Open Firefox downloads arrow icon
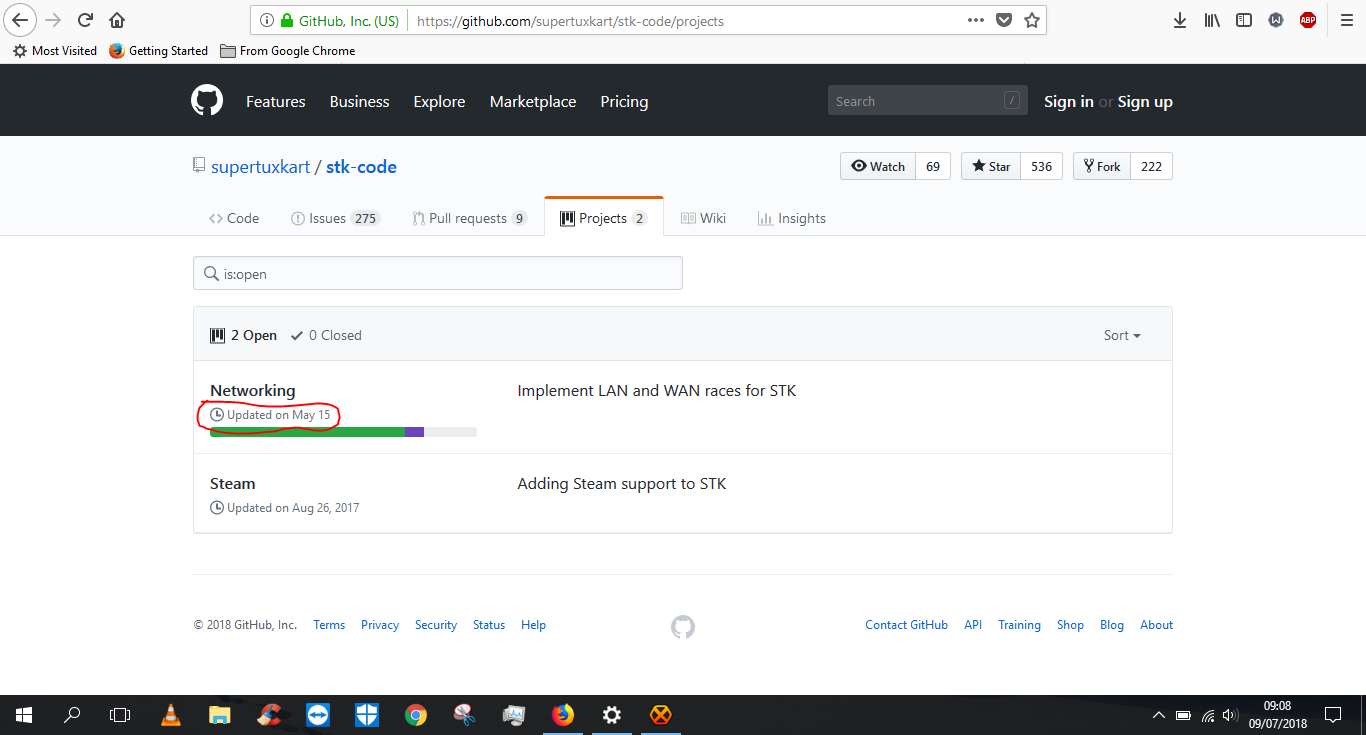 [1180, 20]
